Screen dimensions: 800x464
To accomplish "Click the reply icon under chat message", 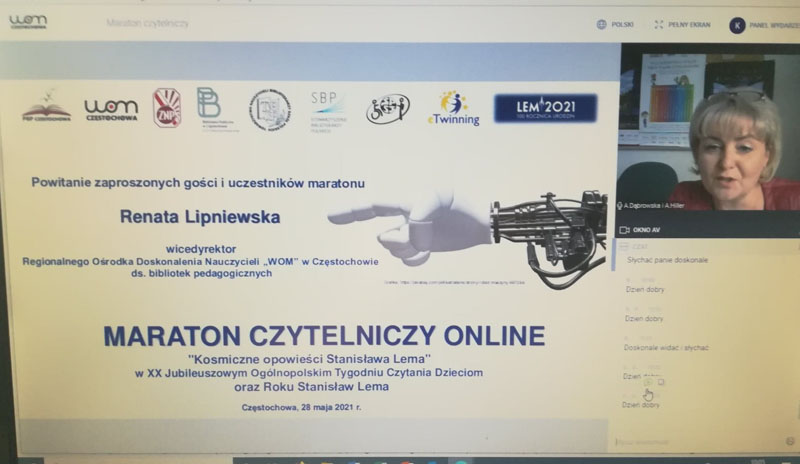I will (x=661, y=381).
